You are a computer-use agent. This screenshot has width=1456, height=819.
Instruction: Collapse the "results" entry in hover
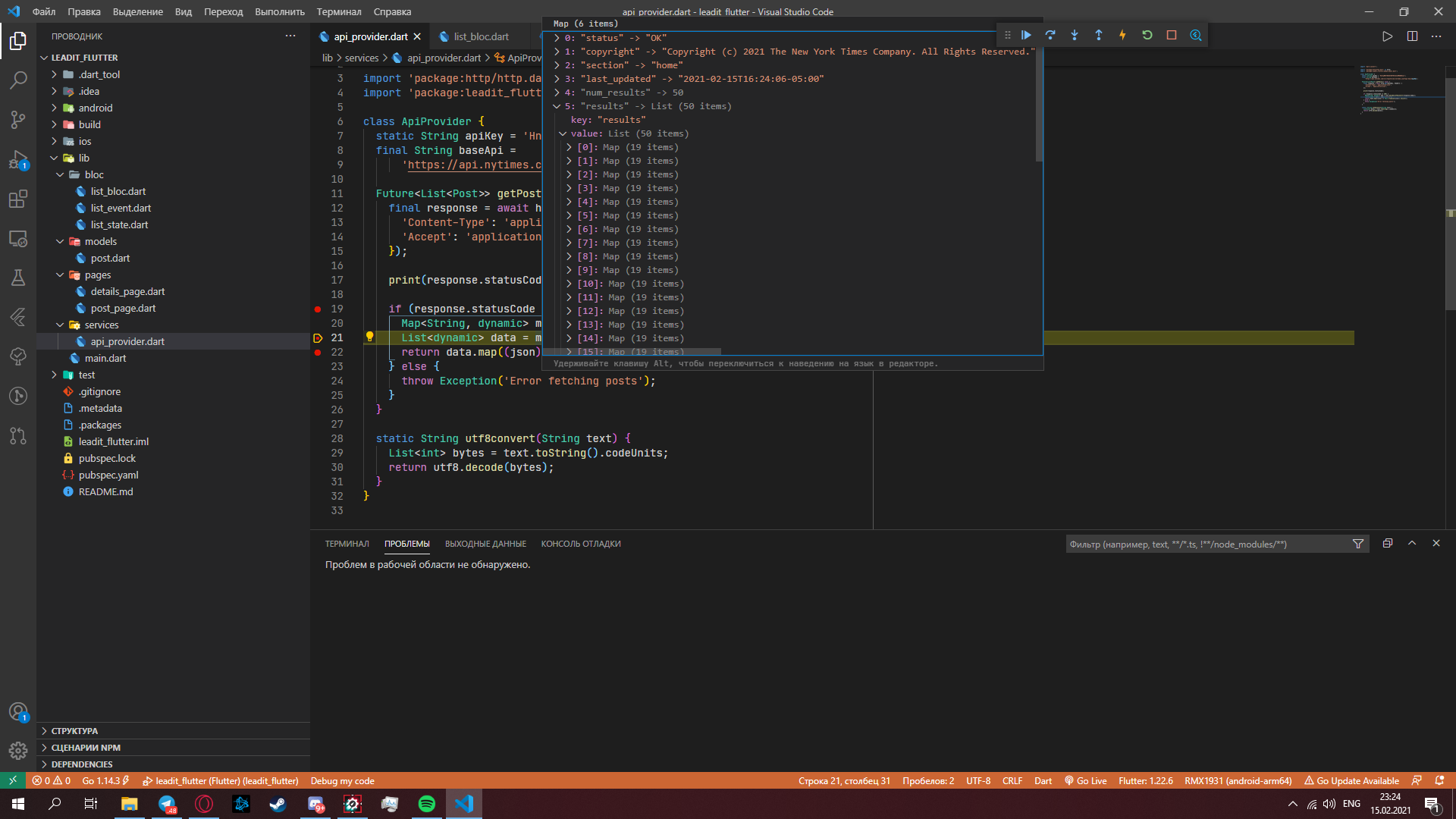pyautogui.click(x=557, y=106)
